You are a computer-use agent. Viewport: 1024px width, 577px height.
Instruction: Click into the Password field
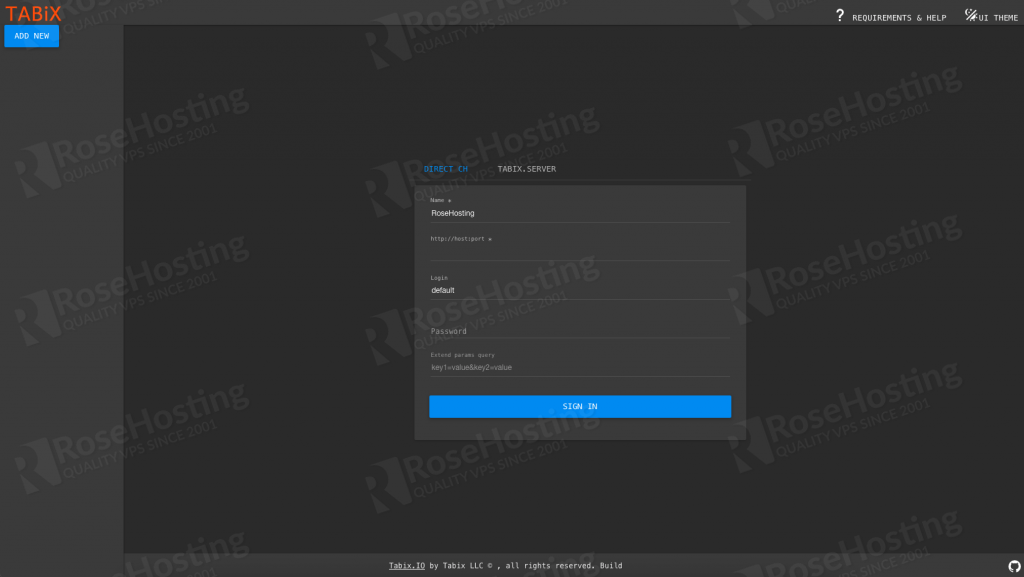coord(579,331)
